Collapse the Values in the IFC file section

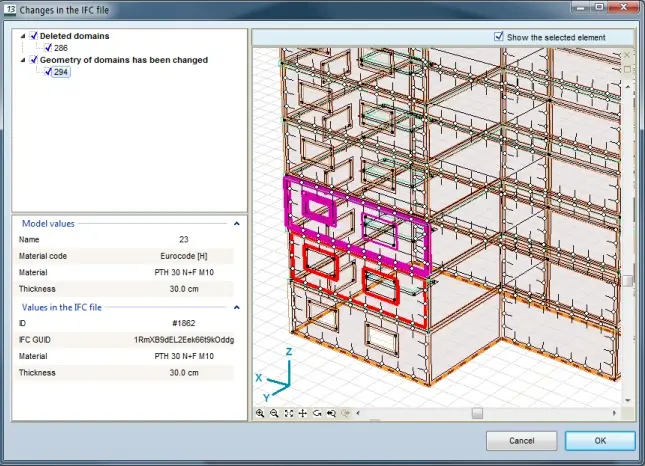click(237, 308)
